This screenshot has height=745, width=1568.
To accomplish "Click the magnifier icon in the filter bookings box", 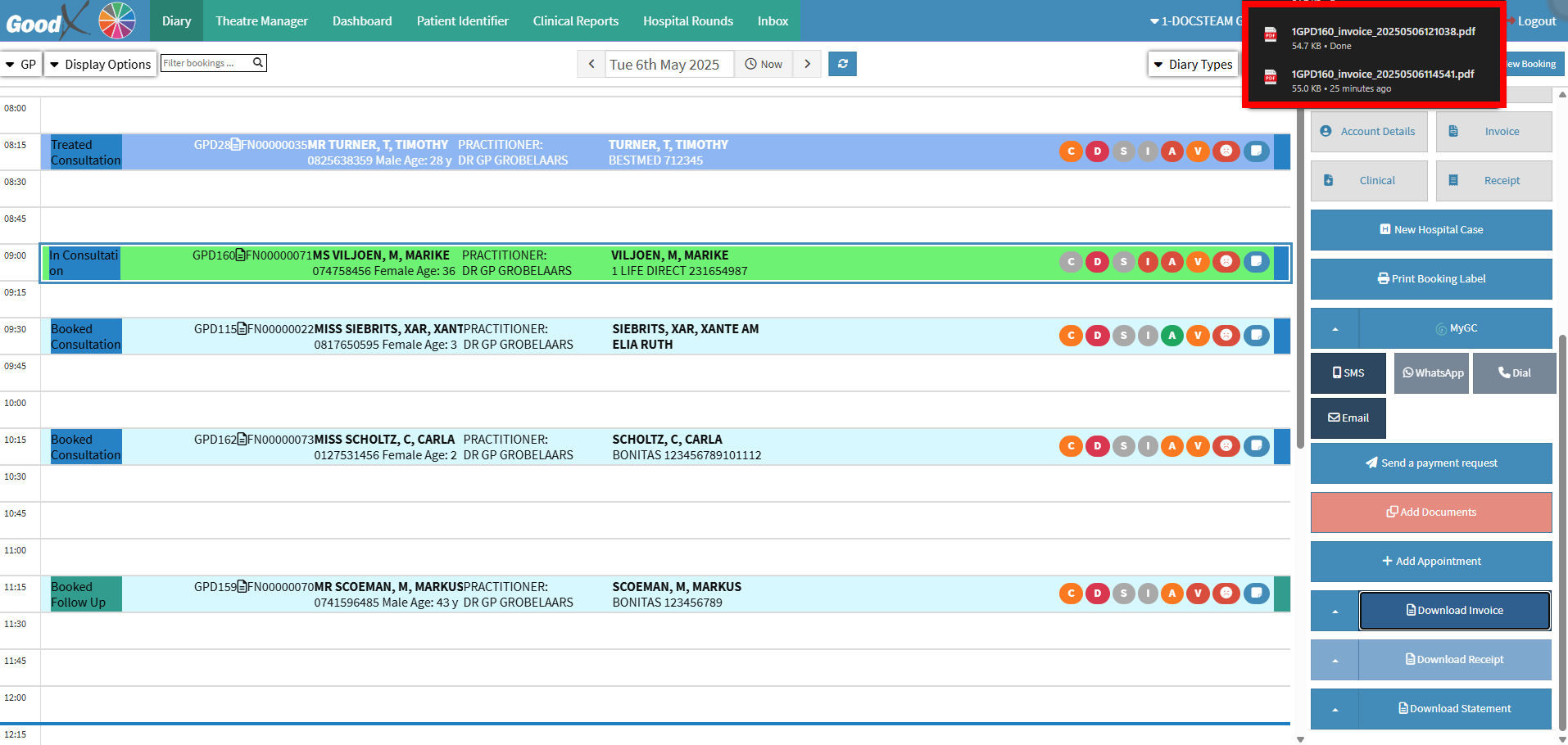I will (258, 62).
